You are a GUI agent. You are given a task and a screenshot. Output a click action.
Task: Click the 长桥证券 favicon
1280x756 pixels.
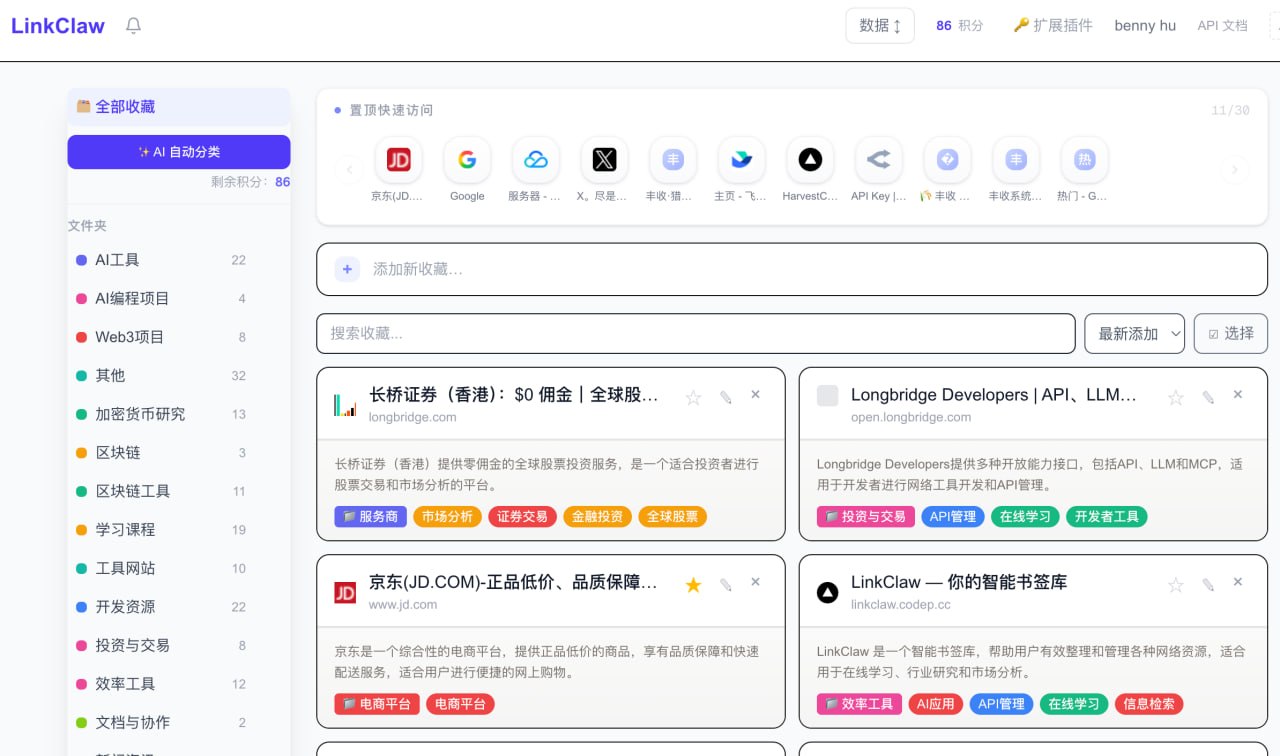(x=345, y=405)
